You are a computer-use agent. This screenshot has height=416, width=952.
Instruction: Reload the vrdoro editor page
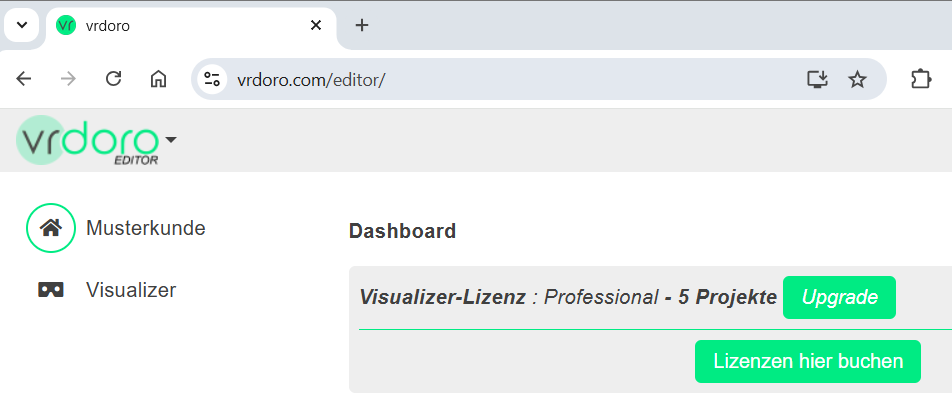pyautogui.click(x=114, y=80)
